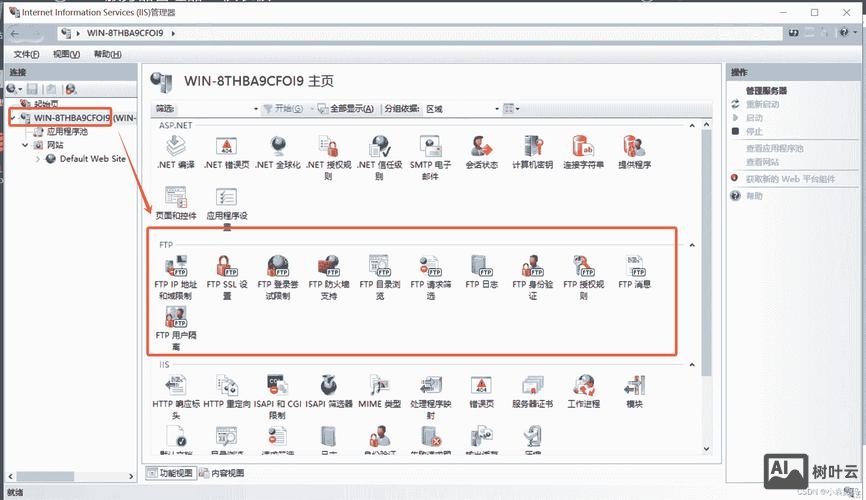Viewport: 866px width, 500px height.
Task: Open ISAPI 和 CGI 限制 feature
Action: click(278, 397)
